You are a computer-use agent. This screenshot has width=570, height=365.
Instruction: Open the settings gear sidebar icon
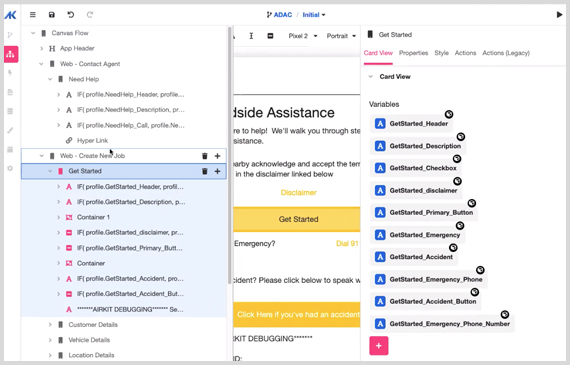pyautogui.click(x=10, y=168)
